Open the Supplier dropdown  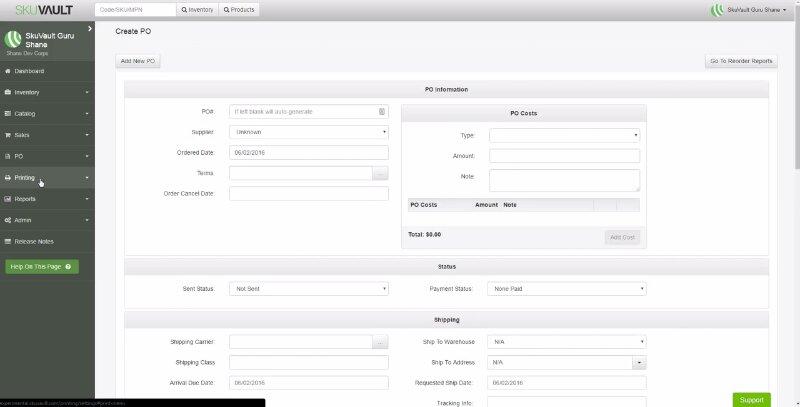(x=308, y=132)
